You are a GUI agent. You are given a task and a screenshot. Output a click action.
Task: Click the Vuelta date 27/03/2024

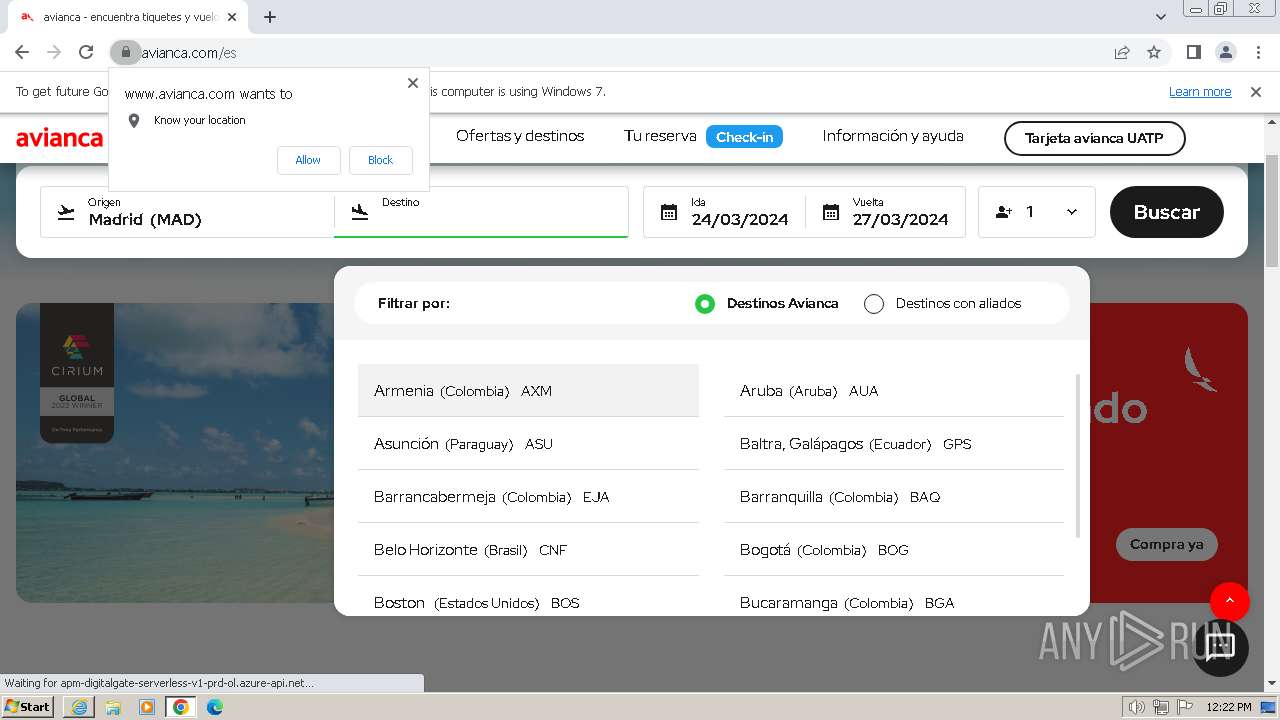point(900,220)
